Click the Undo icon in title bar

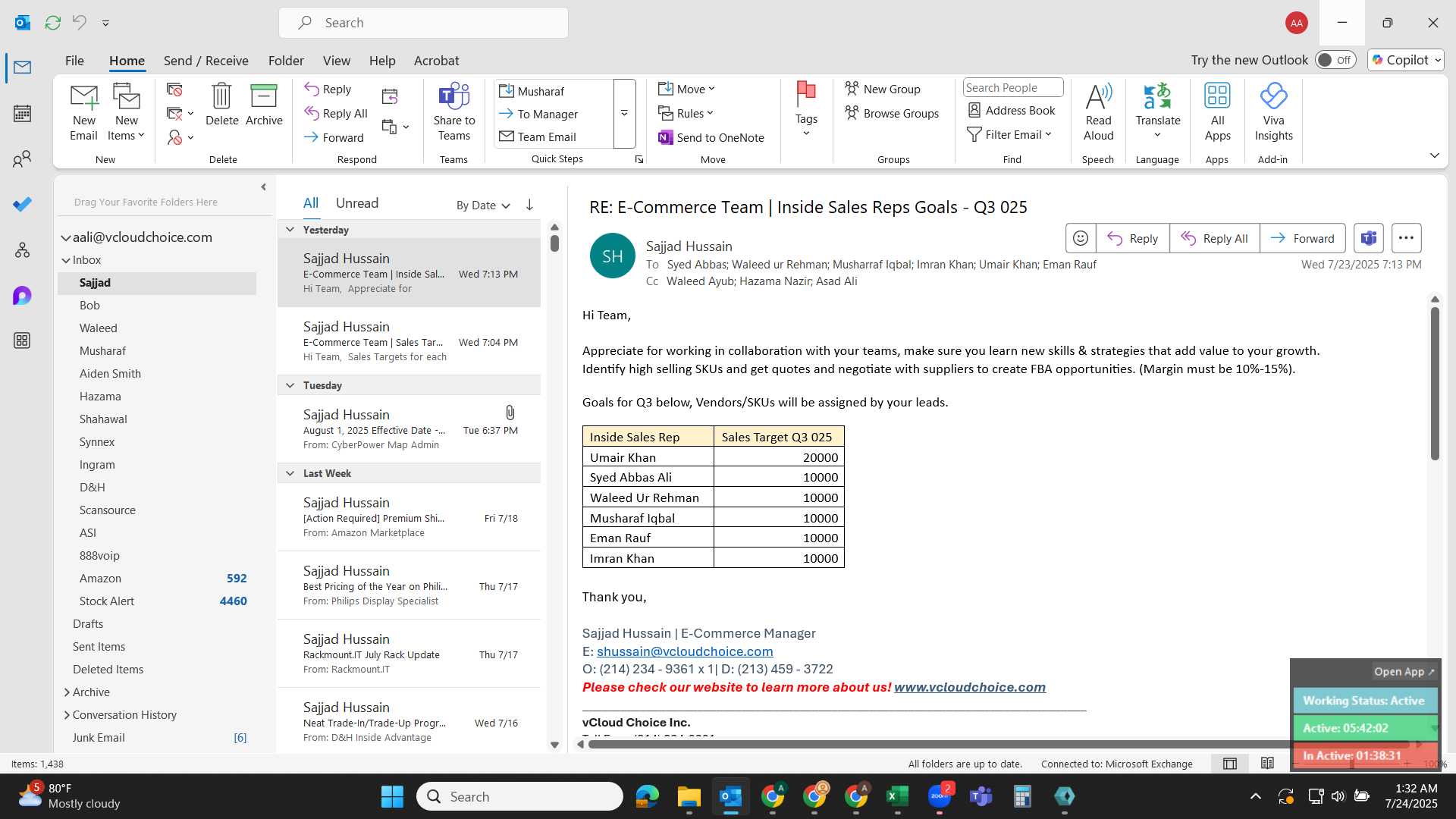[x=79, y=23]
